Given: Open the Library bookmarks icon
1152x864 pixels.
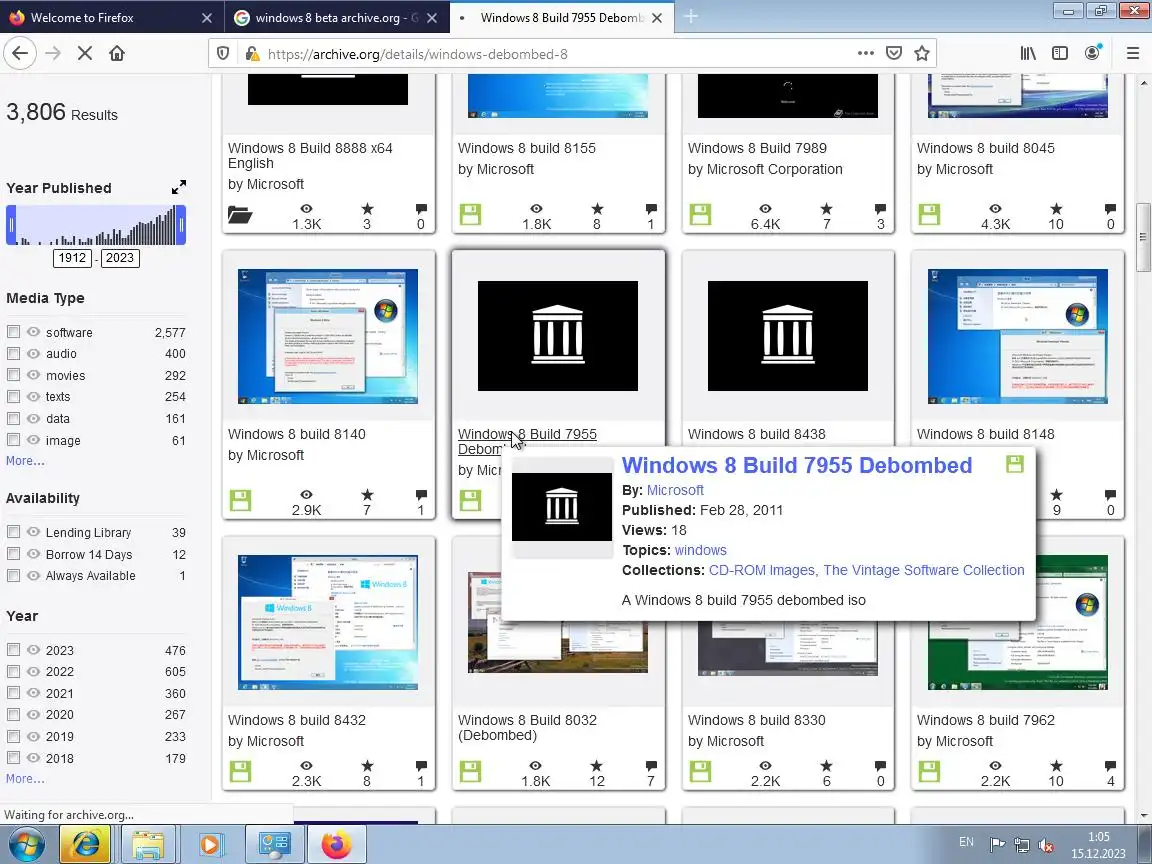Looking at the screenshot, I should [1028, 53].
